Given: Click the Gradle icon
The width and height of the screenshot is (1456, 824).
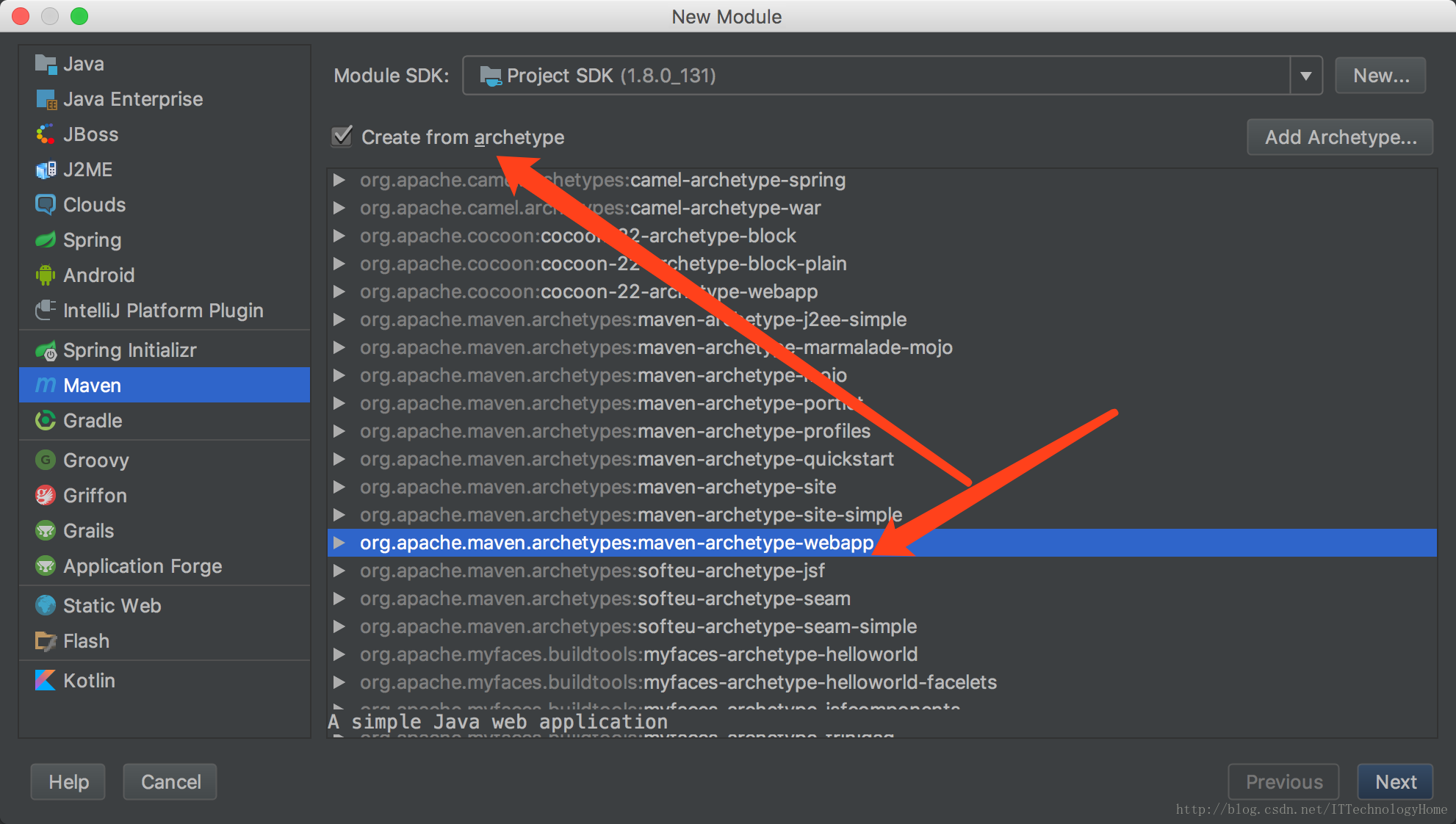Looking at the screenshot, I should click(x=46, y=421).
